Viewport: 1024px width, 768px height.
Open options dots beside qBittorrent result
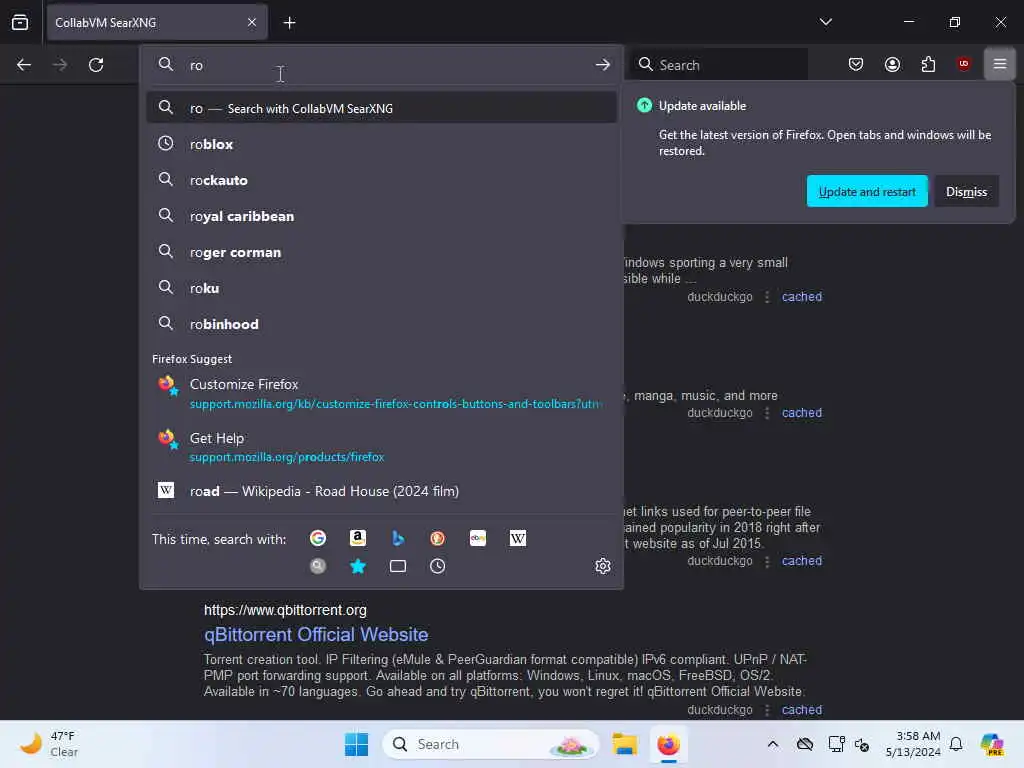(x=767, y=710)
